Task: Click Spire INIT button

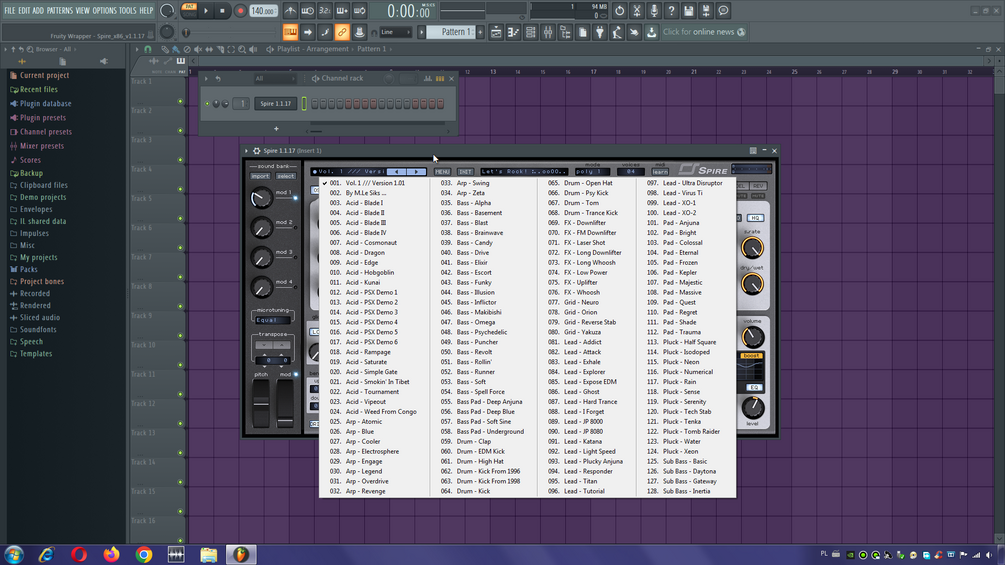Action: (x=465, y=172)
